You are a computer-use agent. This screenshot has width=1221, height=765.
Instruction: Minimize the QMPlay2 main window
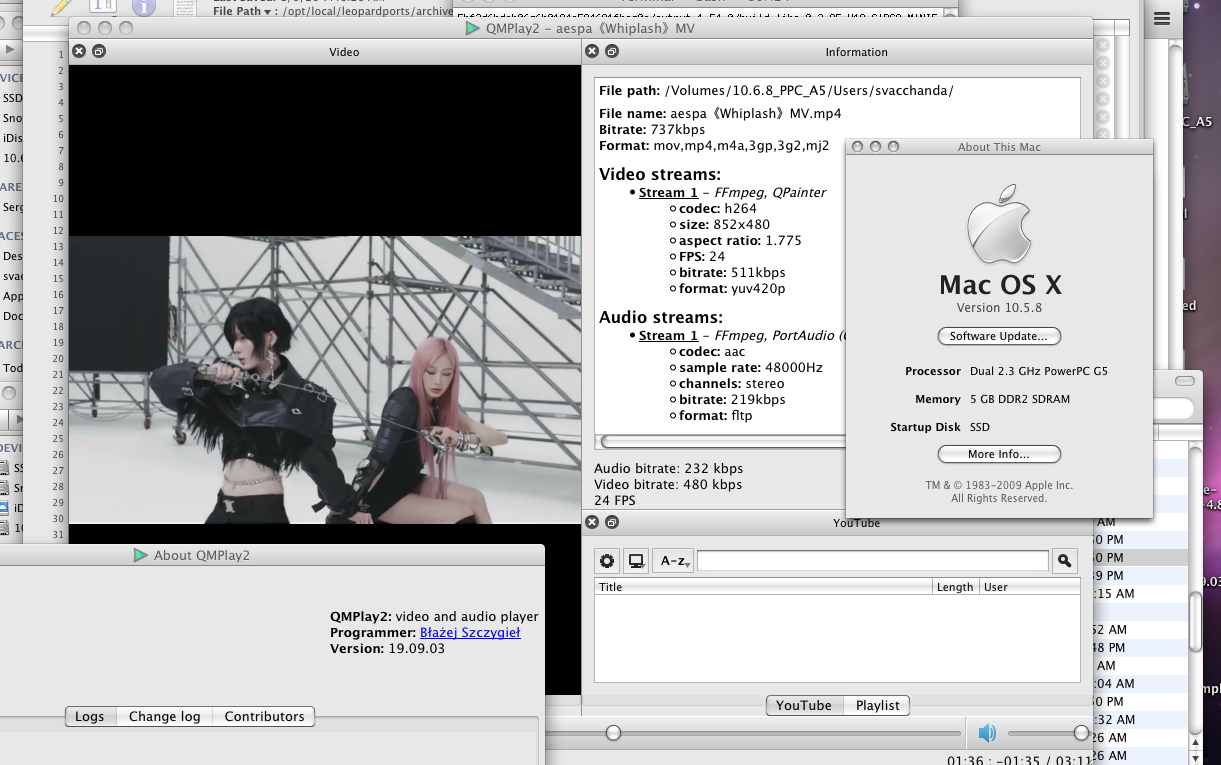(x=104, y=28)
